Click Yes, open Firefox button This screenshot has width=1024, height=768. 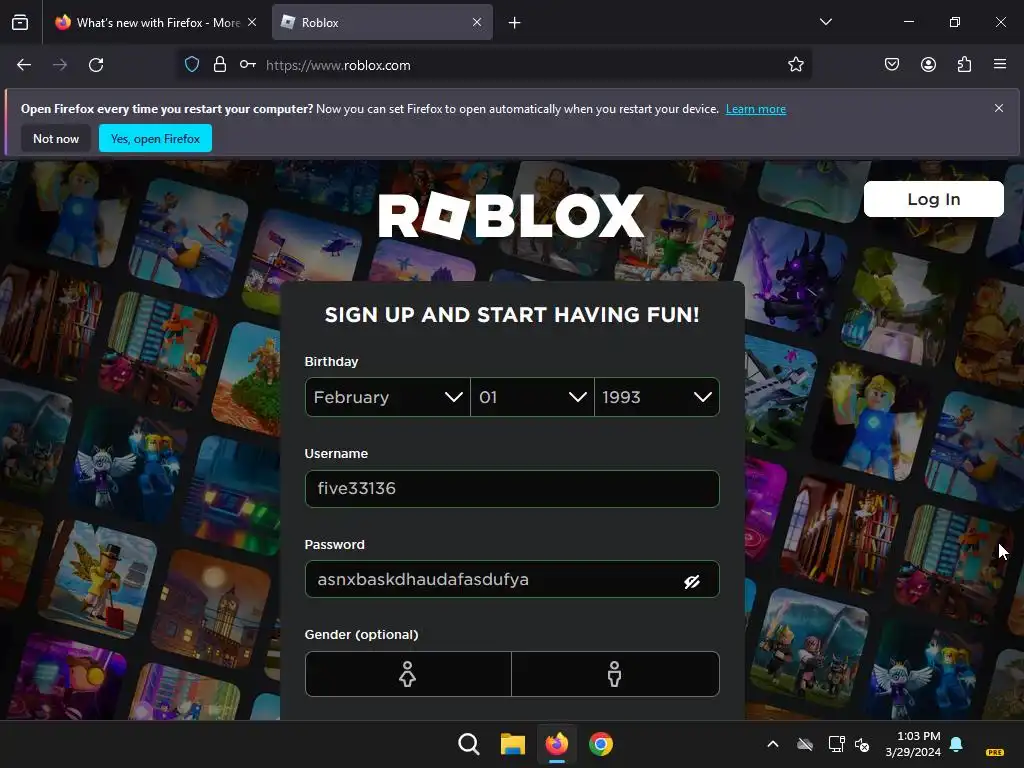point(155,138)
